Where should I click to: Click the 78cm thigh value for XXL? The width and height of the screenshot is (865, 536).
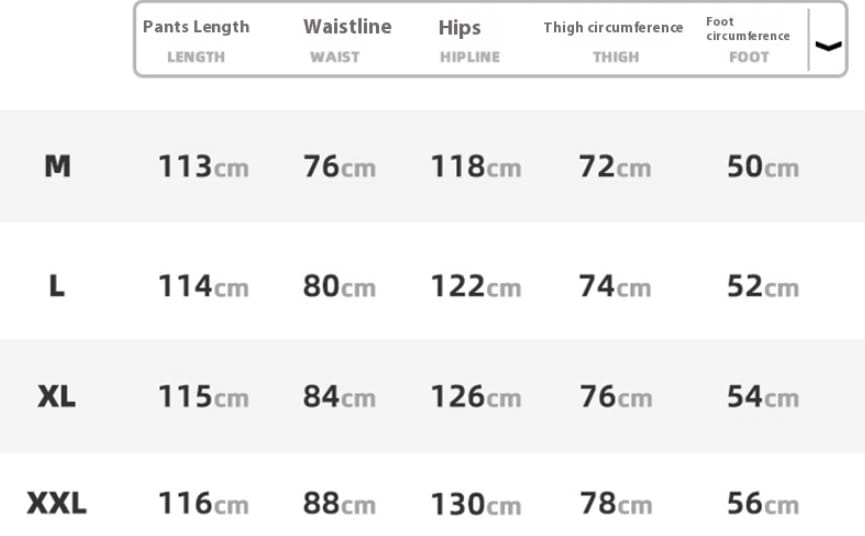[x=616, y=503]
